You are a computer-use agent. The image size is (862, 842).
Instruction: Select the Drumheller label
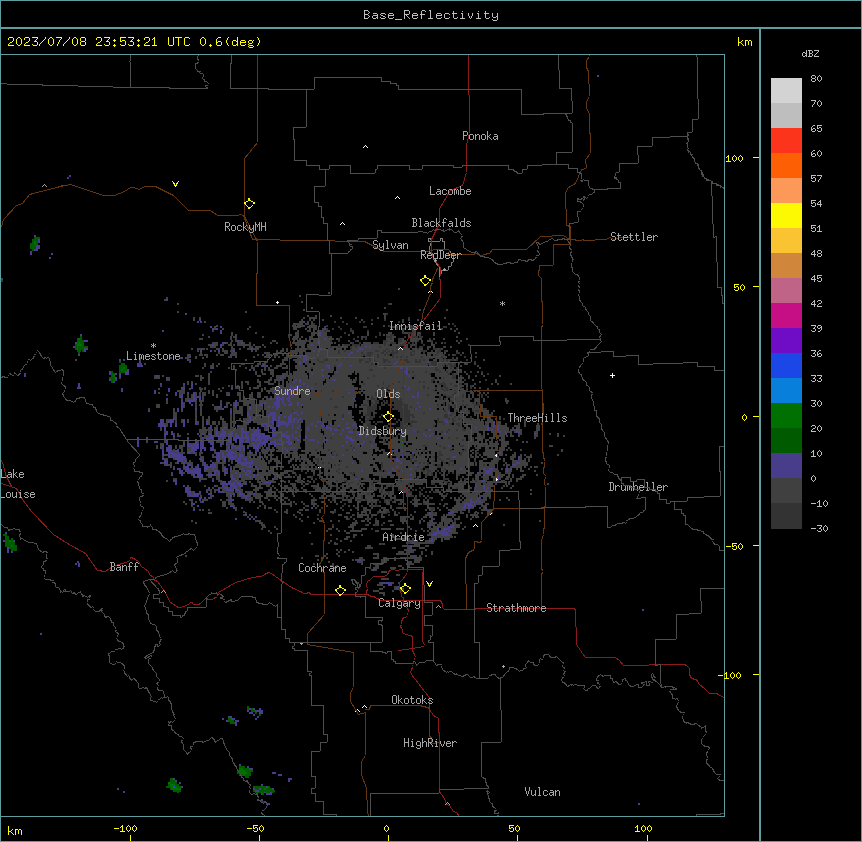pyautogui.click(x=638, y=487)
